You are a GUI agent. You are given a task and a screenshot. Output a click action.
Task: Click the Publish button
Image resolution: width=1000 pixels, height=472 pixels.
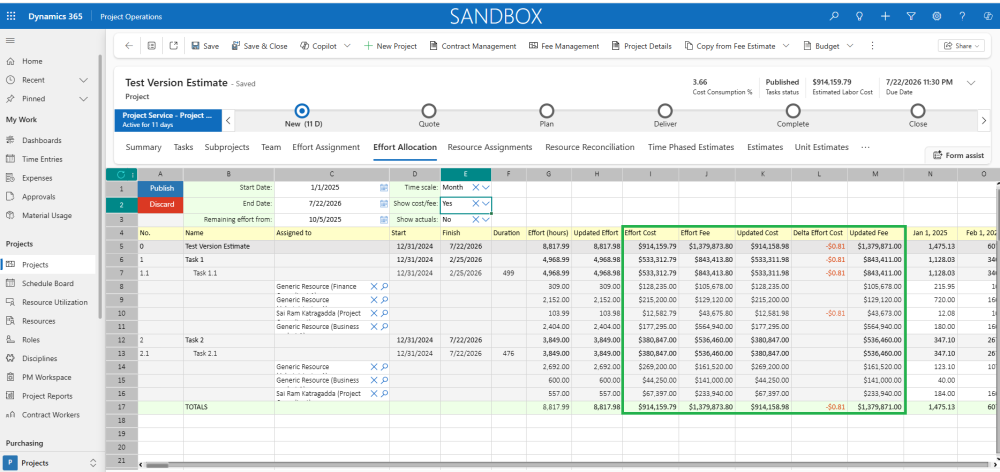161,188
